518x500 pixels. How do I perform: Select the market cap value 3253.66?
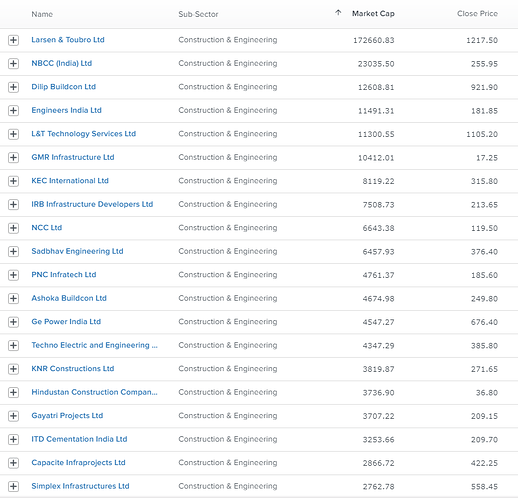(x=378, y=440)
